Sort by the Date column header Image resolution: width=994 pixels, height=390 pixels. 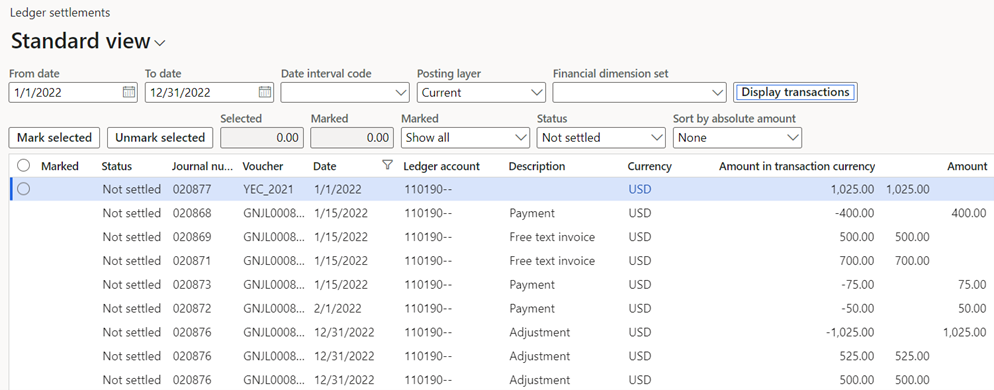point(325,166)
